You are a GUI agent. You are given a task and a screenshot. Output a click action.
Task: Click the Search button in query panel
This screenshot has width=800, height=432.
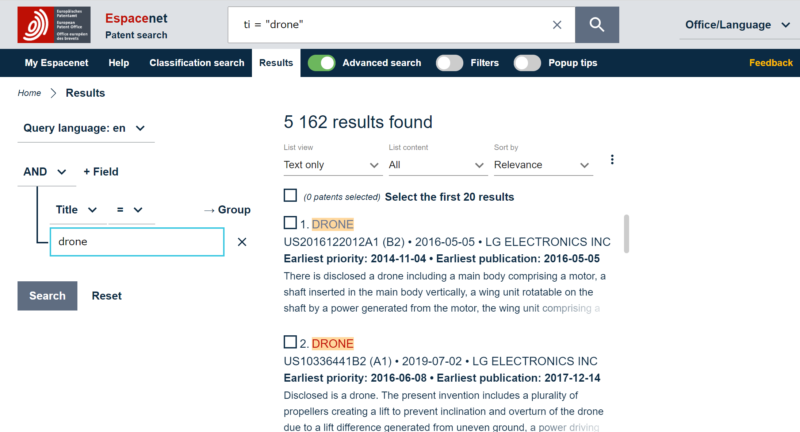click(x=47, y=296)
